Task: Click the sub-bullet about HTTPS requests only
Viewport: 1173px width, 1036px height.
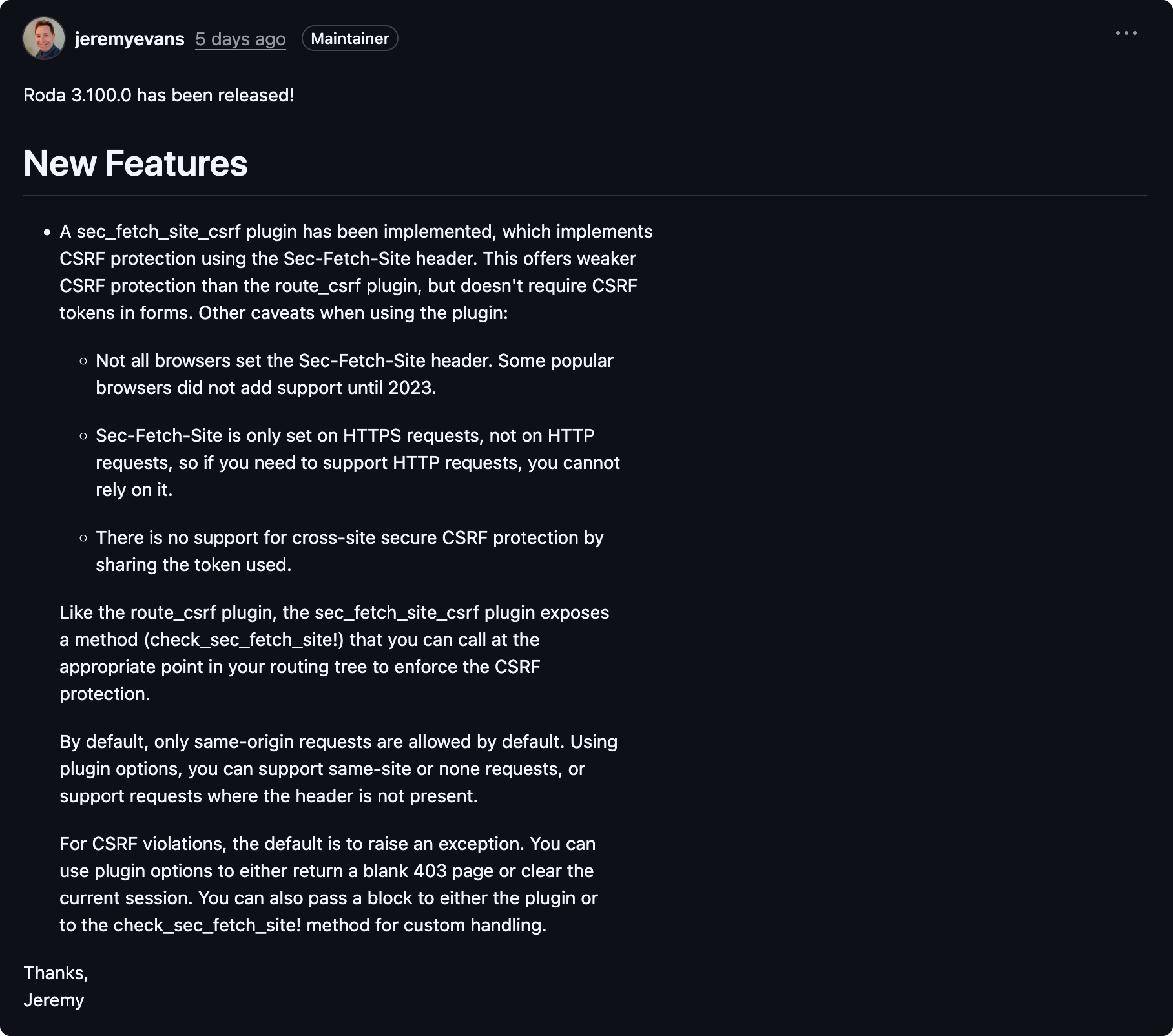Action: point(358,462)
